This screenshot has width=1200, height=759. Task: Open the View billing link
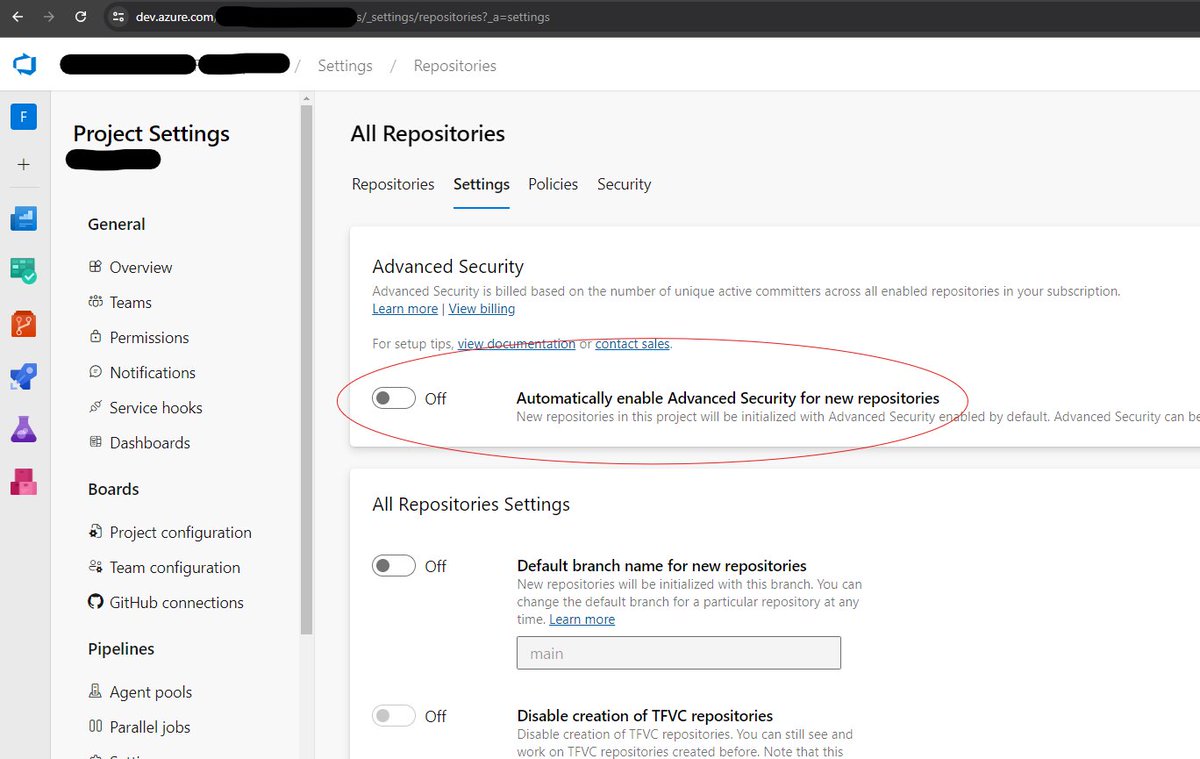482,309
